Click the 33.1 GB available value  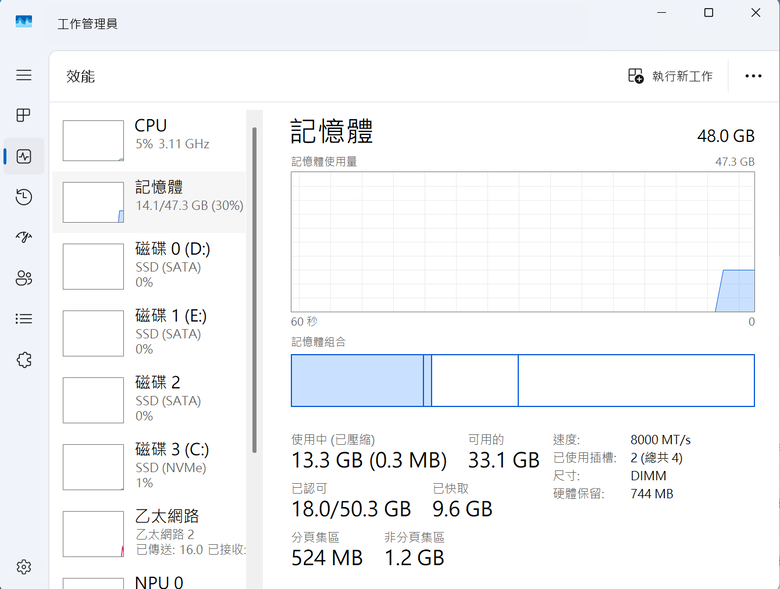(x=503, y=460)
